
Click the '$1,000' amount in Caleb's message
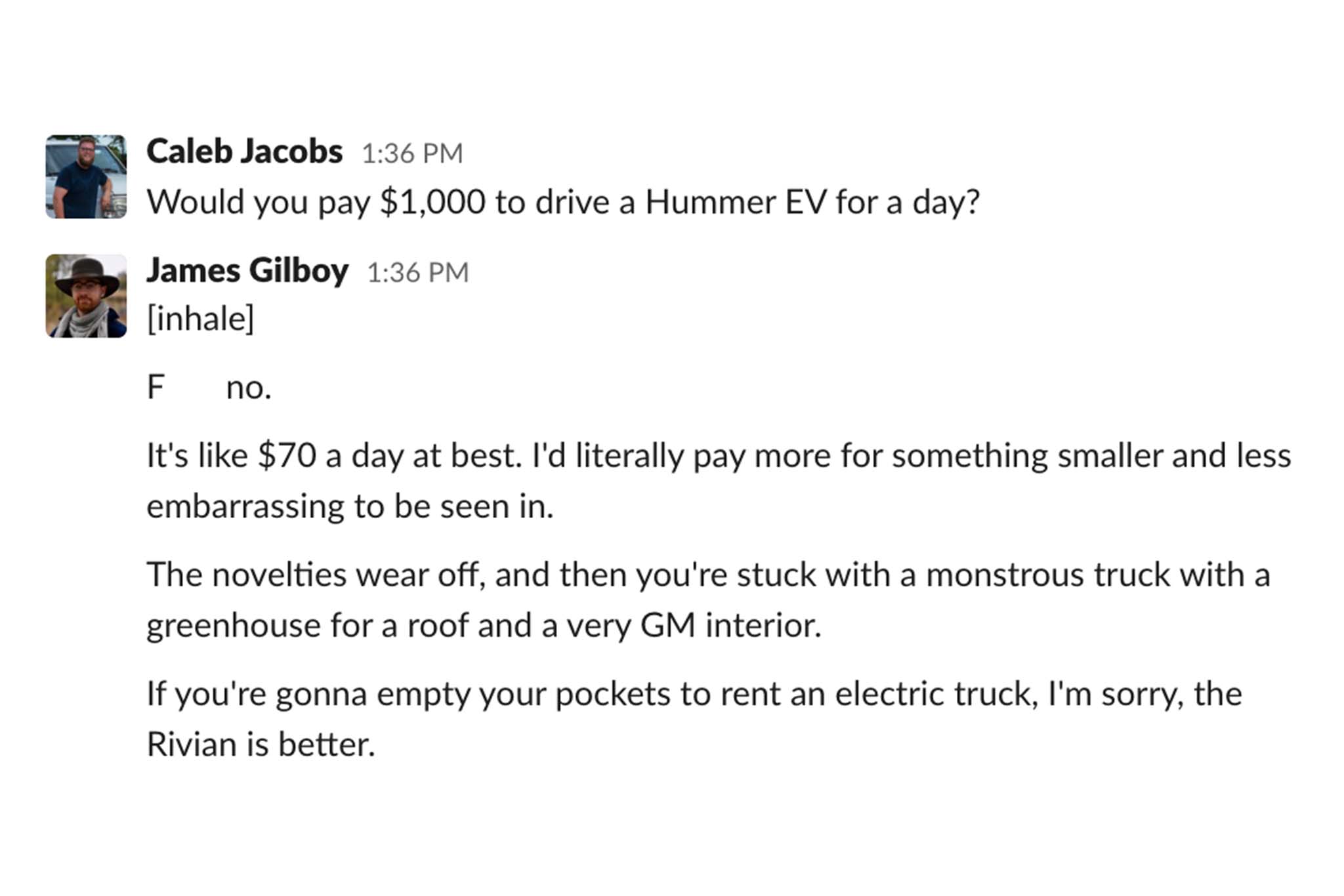coord(432,202)
